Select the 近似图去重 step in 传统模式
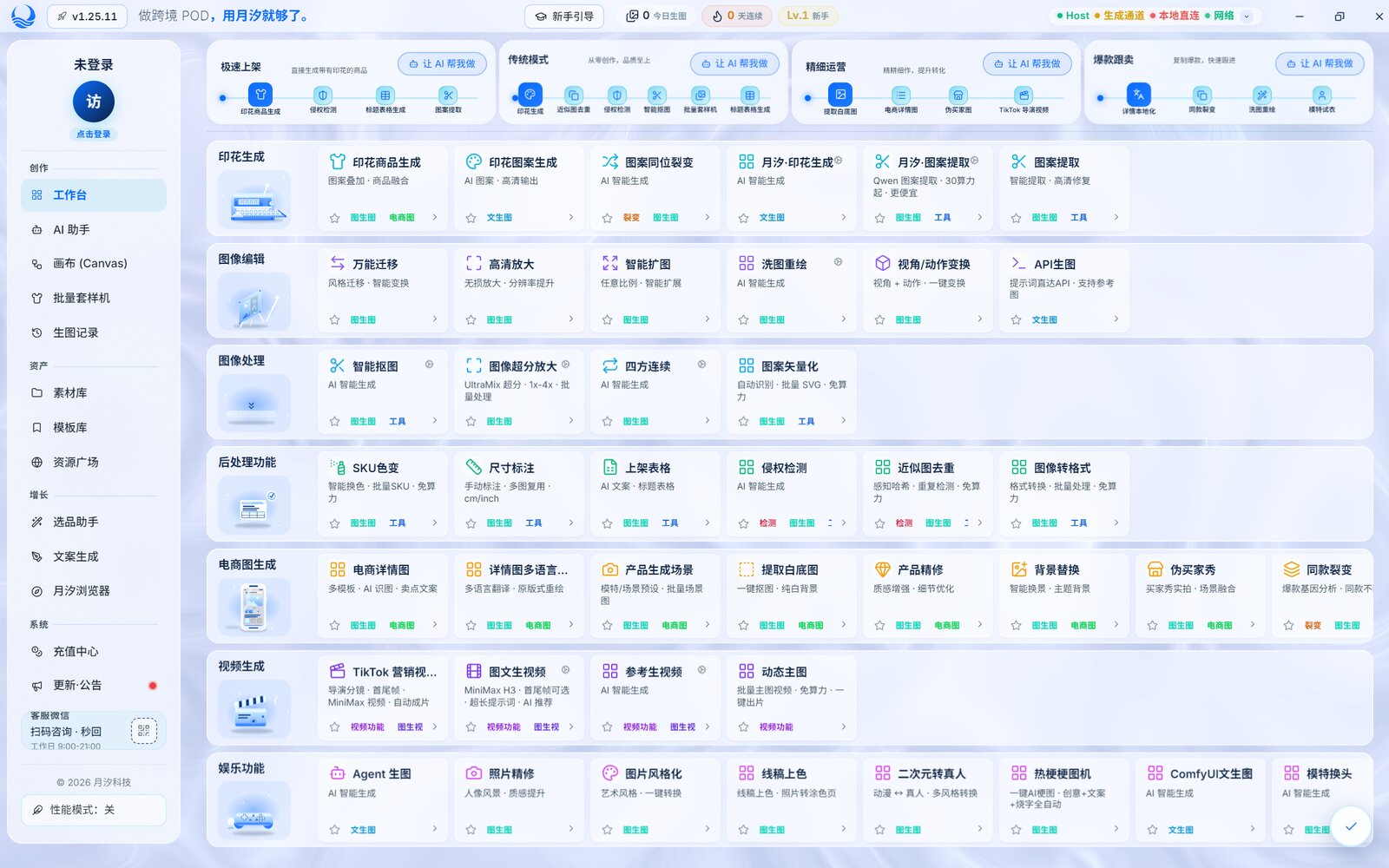The image size is (1389, 868). (x=573, y=95)
